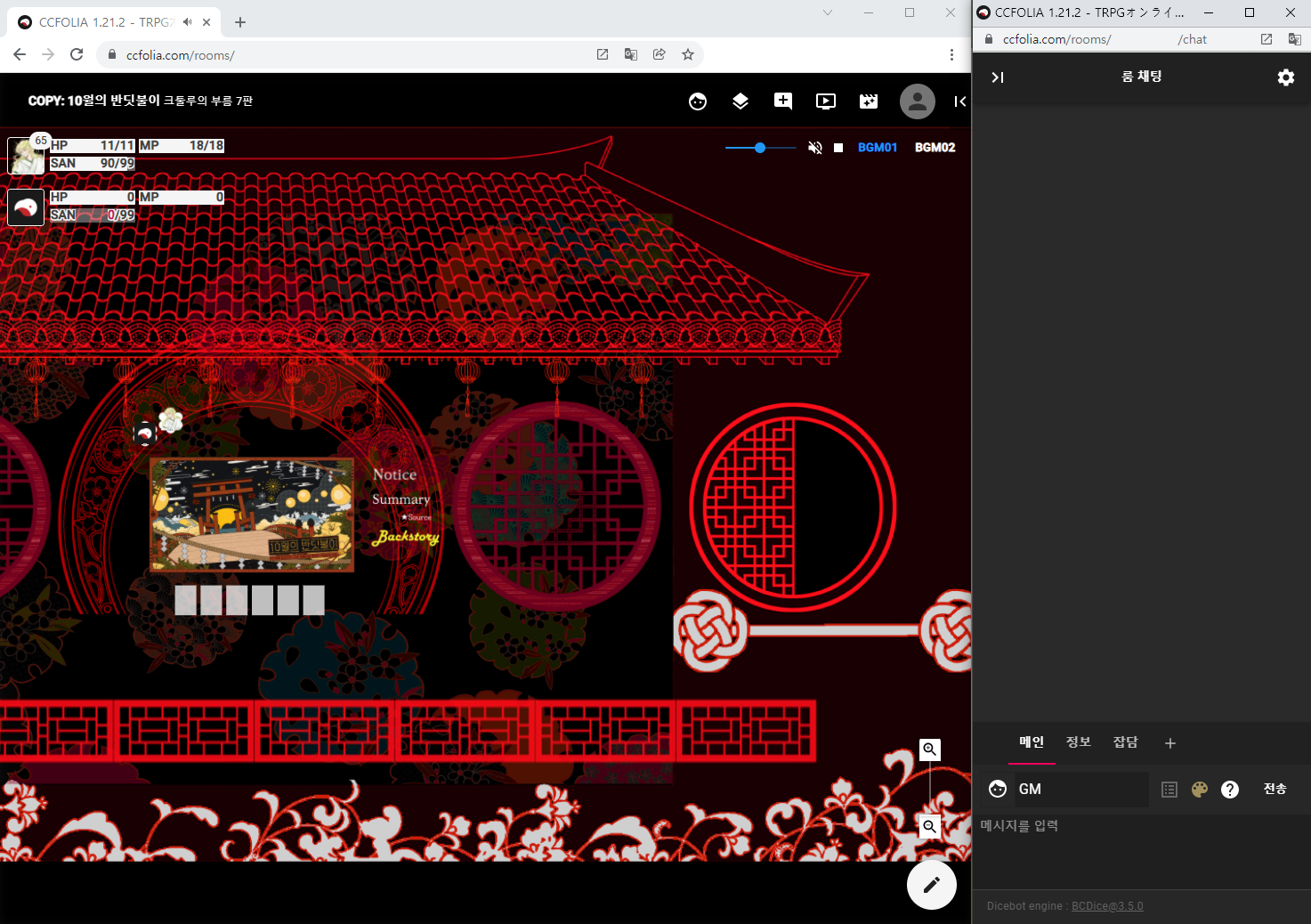Close the CCFOLIA browser tab
The image size is (1311, 924).
click(206, 22)
